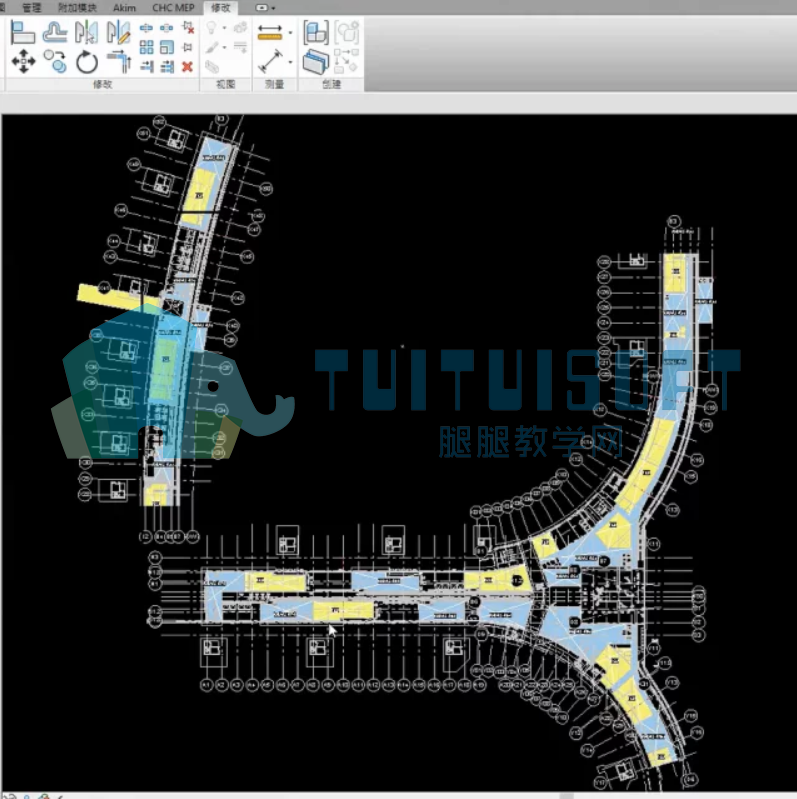Click the red Delete icon
Image resolution: width=797 pixels, height=799 pixels.
pyautogui.click(x=188, y=67)
